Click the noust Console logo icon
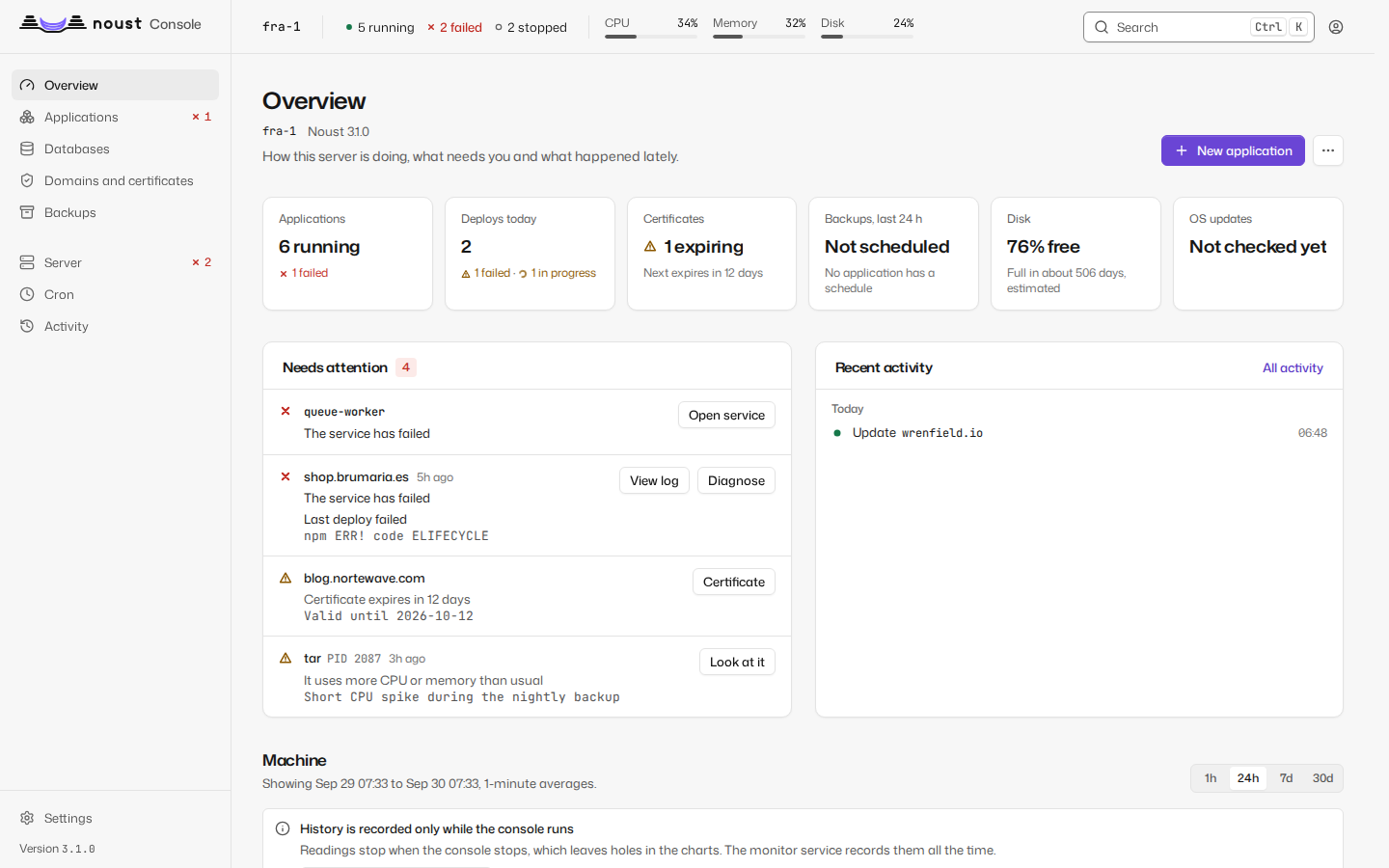 (53, 24)
